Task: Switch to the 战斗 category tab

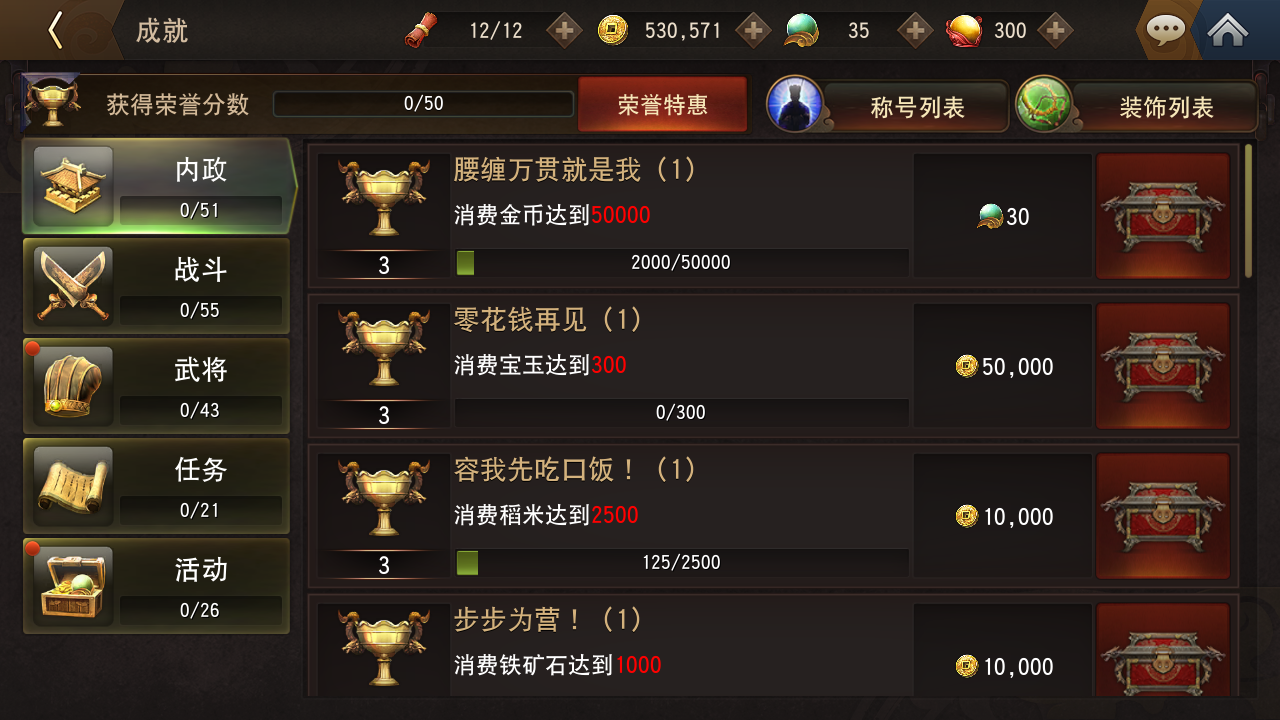Action: [157, 286]
